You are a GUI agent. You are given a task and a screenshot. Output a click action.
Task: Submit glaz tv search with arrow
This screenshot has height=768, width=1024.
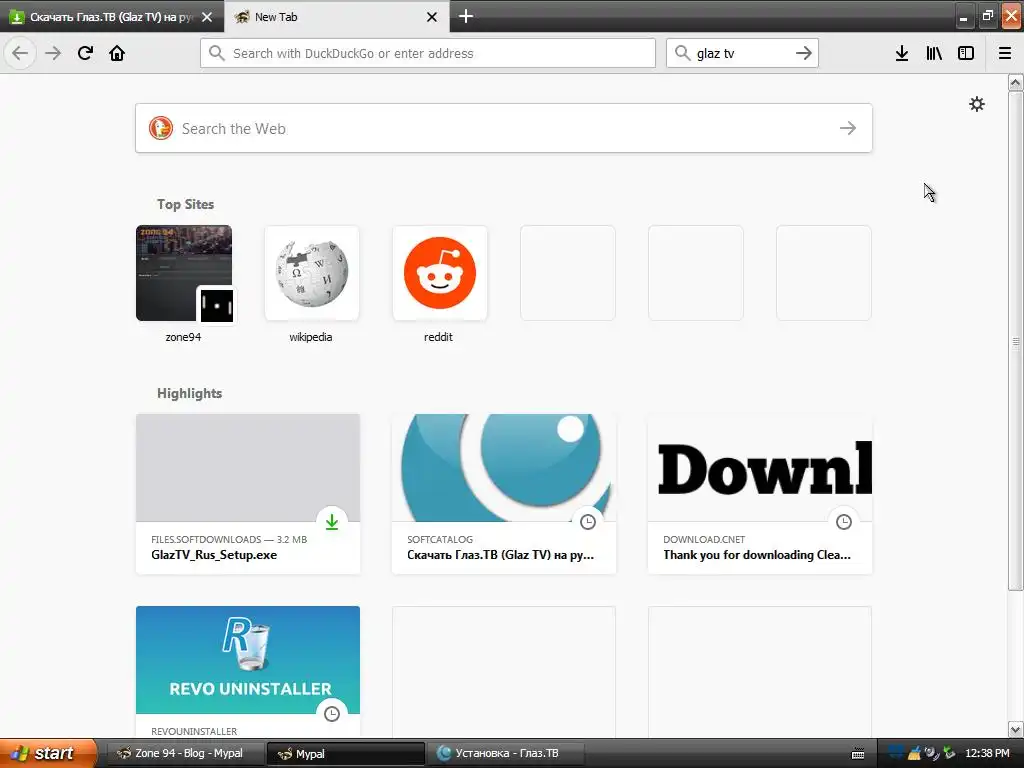(x=804, y=53)
